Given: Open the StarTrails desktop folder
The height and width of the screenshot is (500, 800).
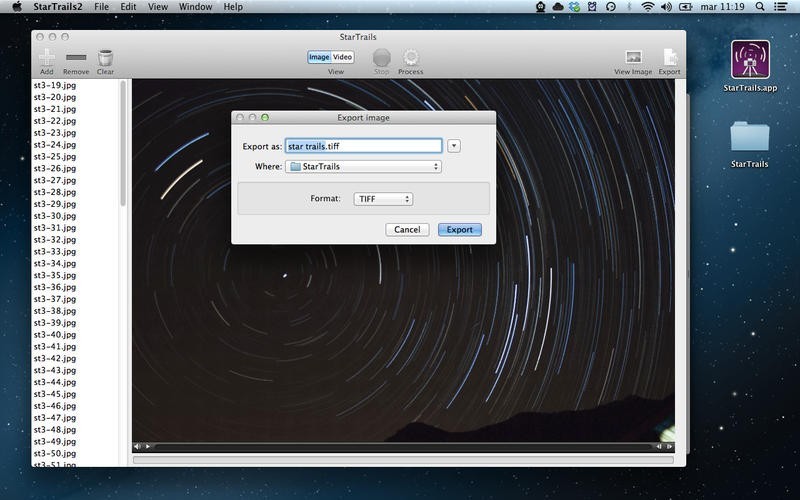Looking at the screenshot, I should [x=749, y=138].
